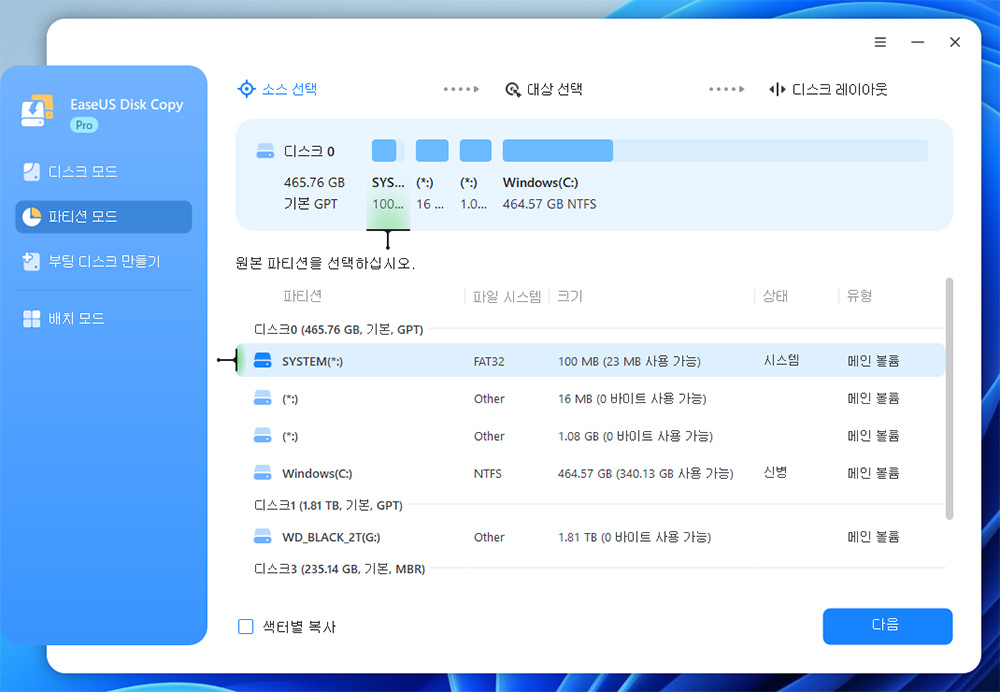
Task: Click the EaseUS Disk Copy logo icon
Action: 37,111
